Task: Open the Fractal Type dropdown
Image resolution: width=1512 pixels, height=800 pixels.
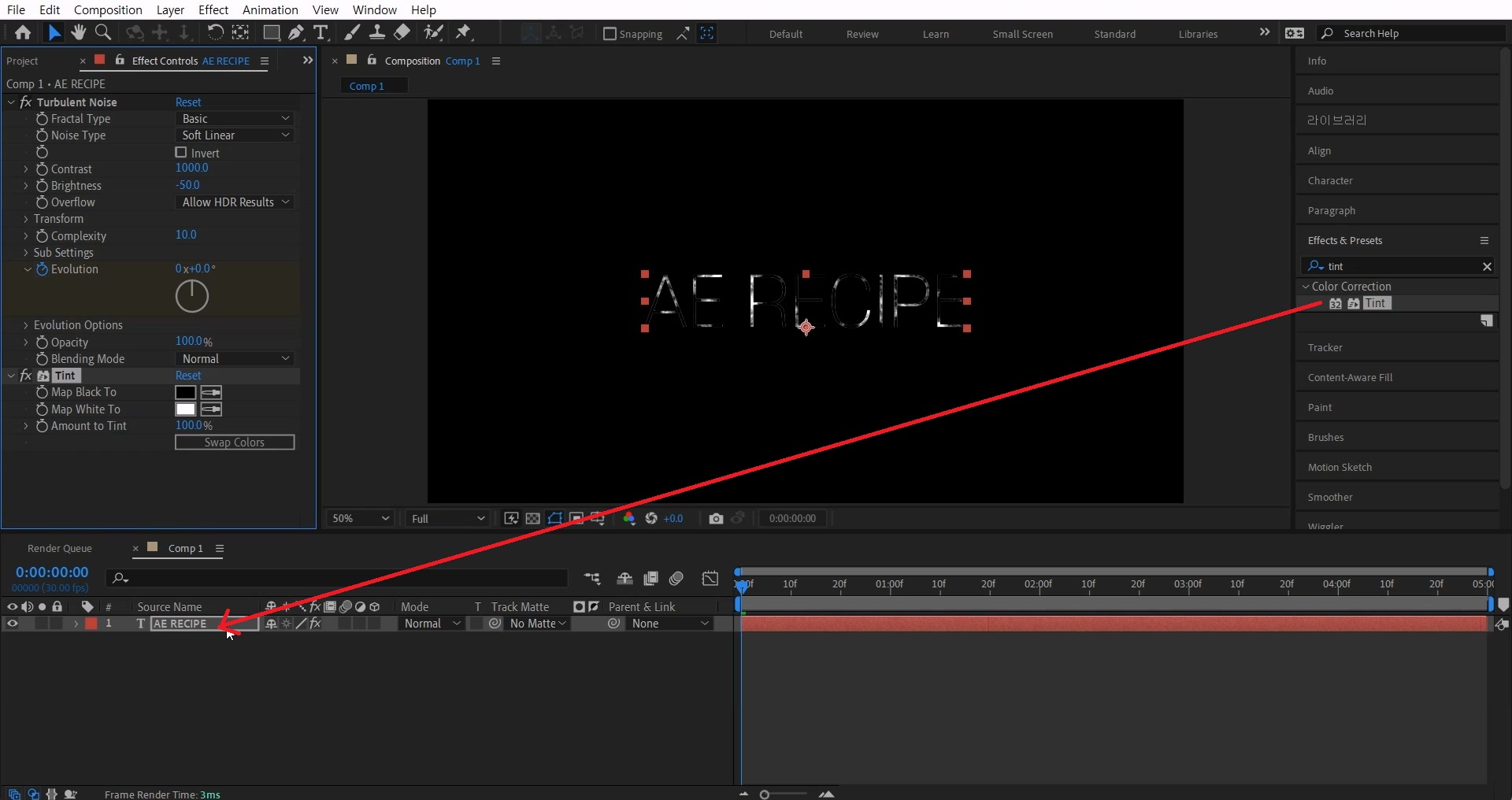Action: 235,119
